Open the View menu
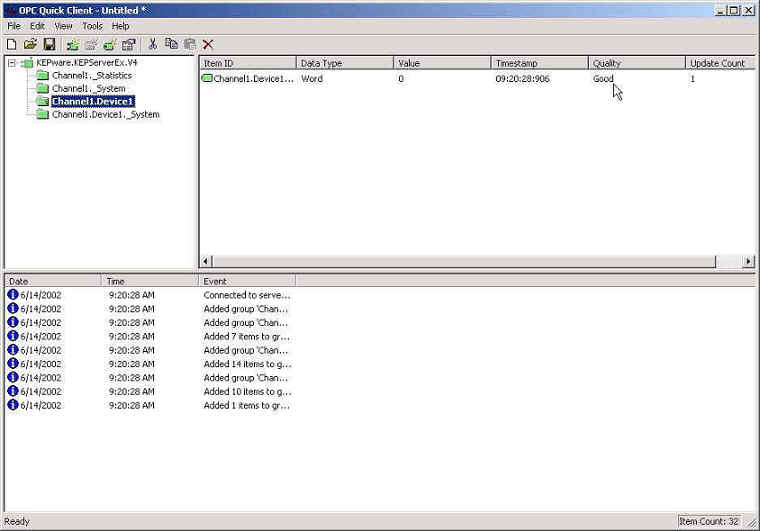Screen dimensions: 760x531 [63, 26]
